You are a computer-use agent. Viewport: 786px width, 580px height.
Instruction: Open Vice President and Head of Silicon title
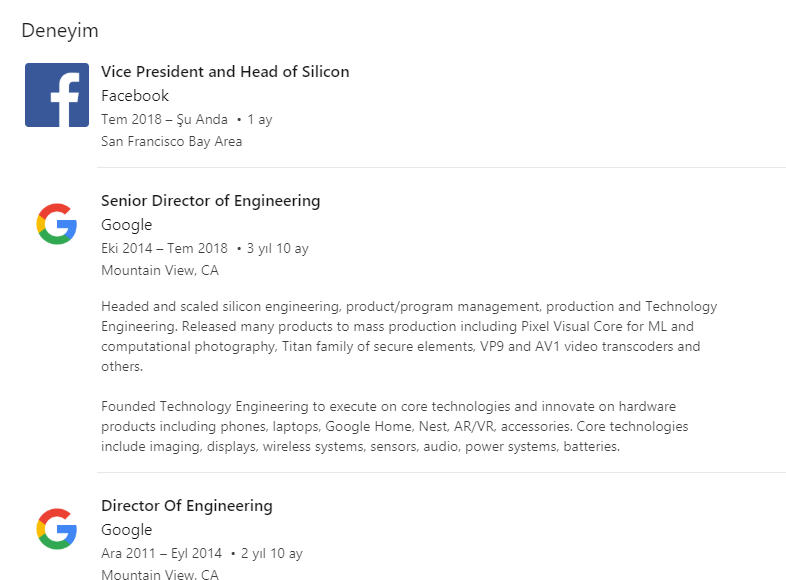[225, 72]
